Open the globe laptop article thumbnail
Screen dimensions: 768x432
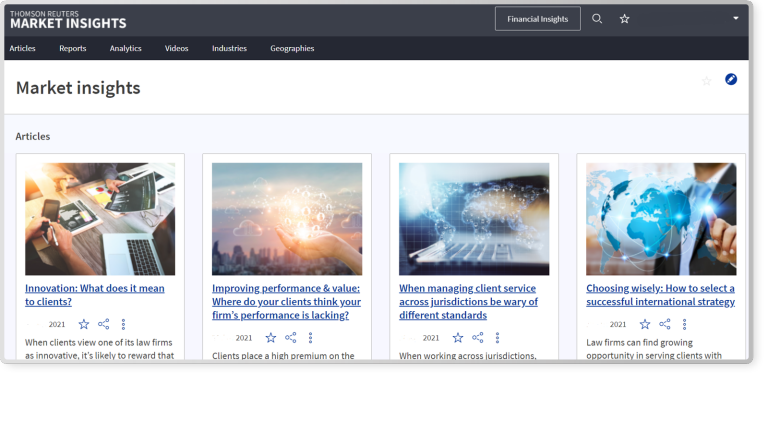click(474, 219)
